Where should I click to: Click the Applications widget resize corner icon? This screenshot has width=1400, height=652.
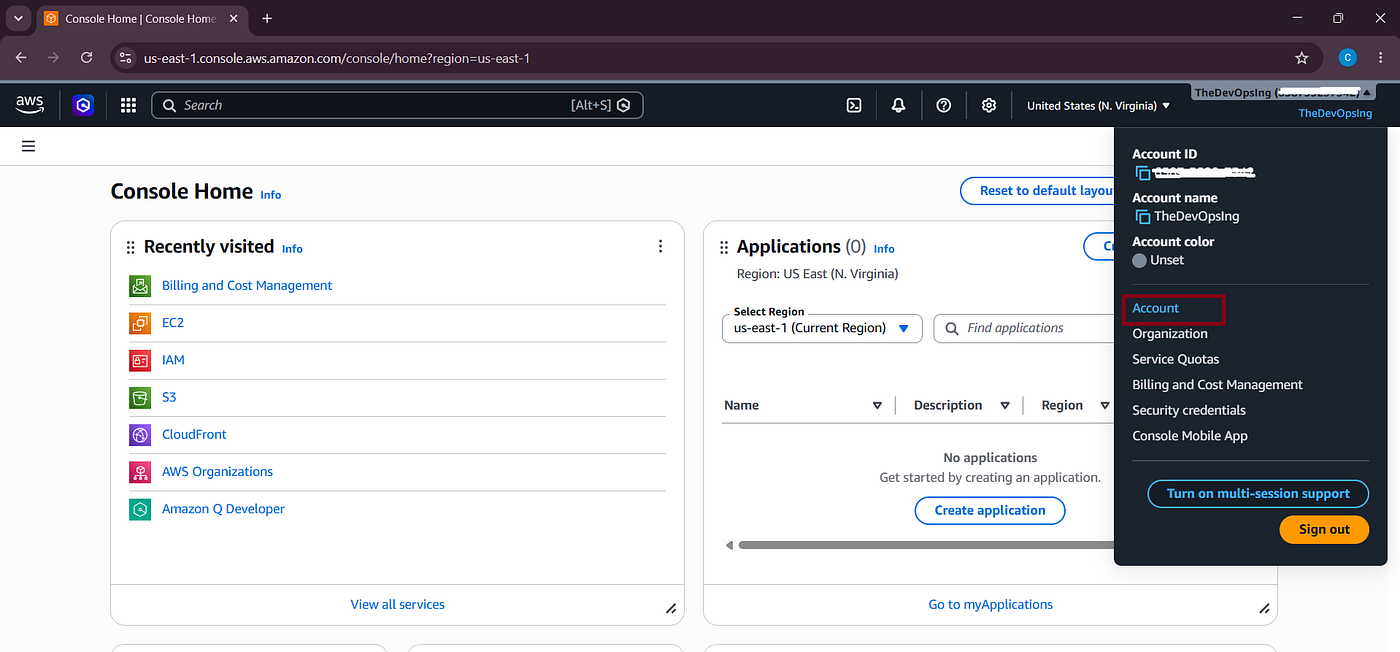1264,608
